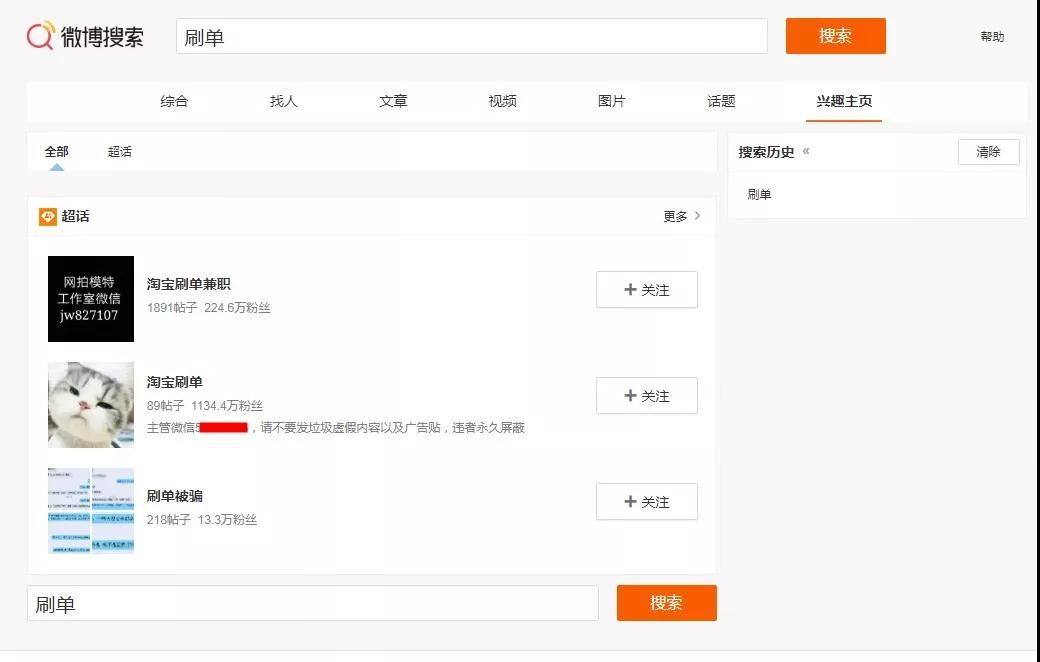Clear search history with 清除 button
Screen dimensions: 1040x662
tap(988, 152)
